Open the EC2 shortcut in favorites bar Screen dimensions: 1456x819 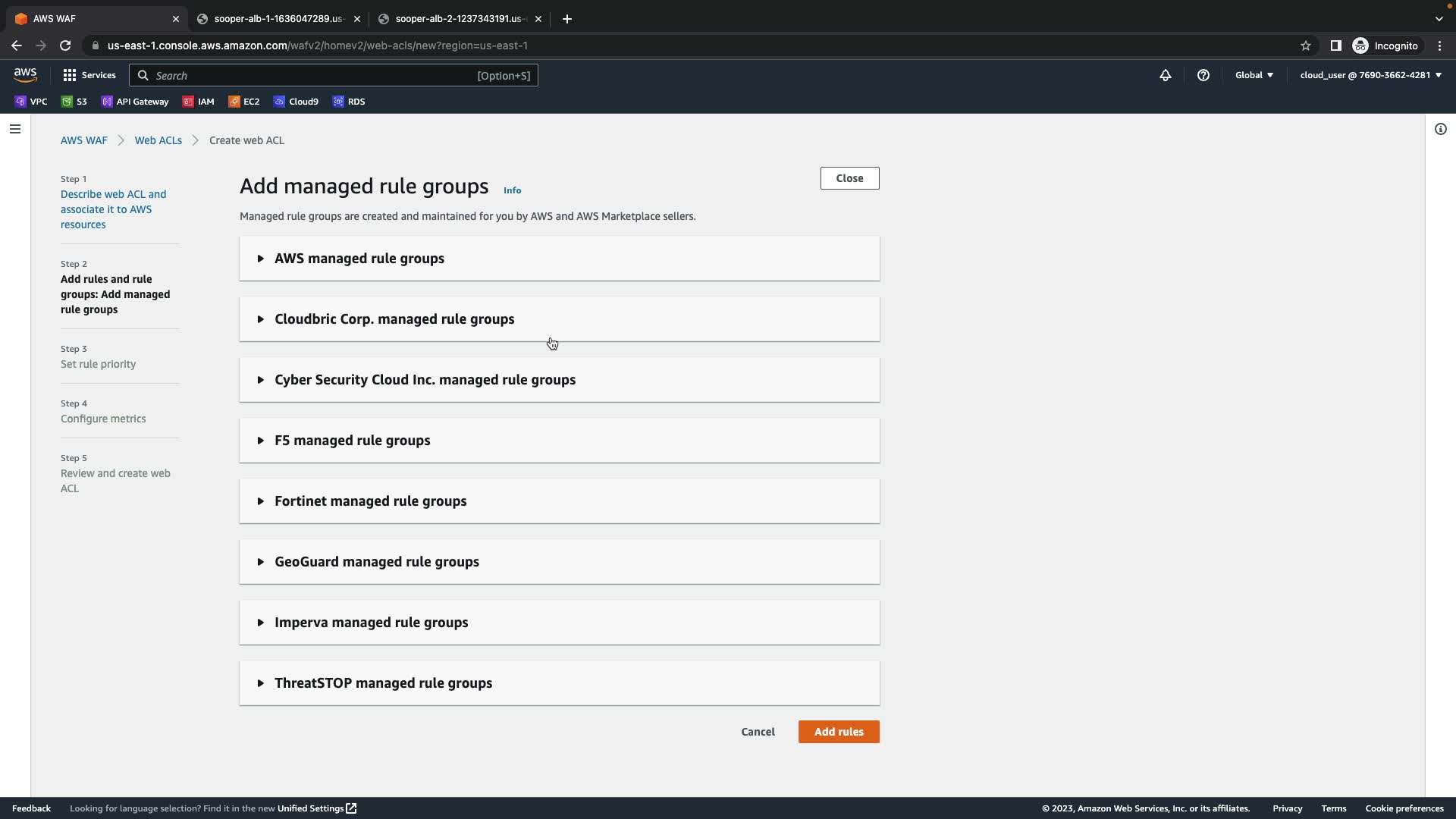[244, 102]
